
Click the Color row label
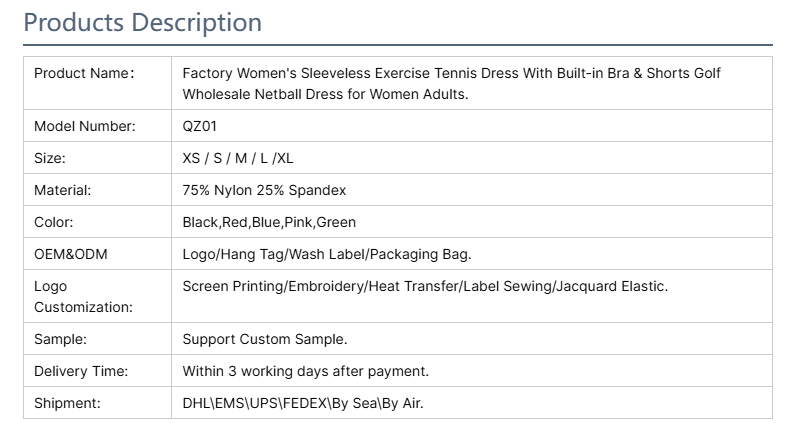coord(54,222)
